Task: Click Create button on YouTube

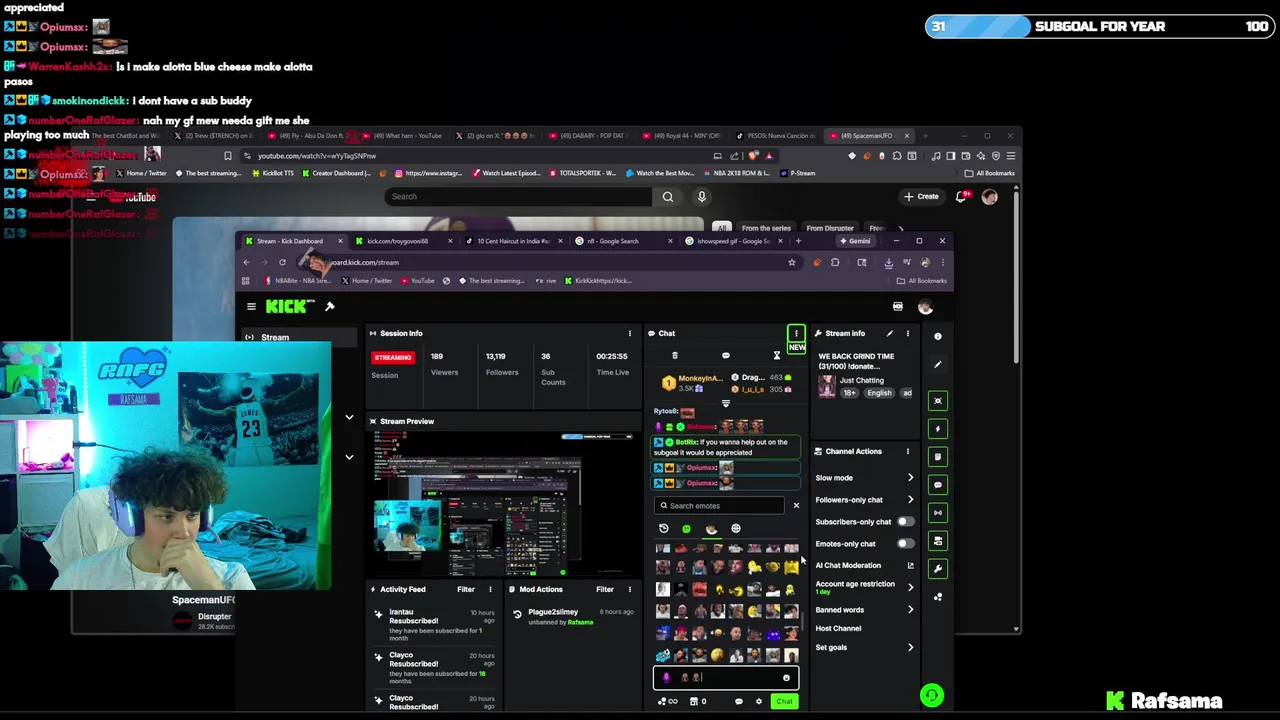Action: point(921,196)
